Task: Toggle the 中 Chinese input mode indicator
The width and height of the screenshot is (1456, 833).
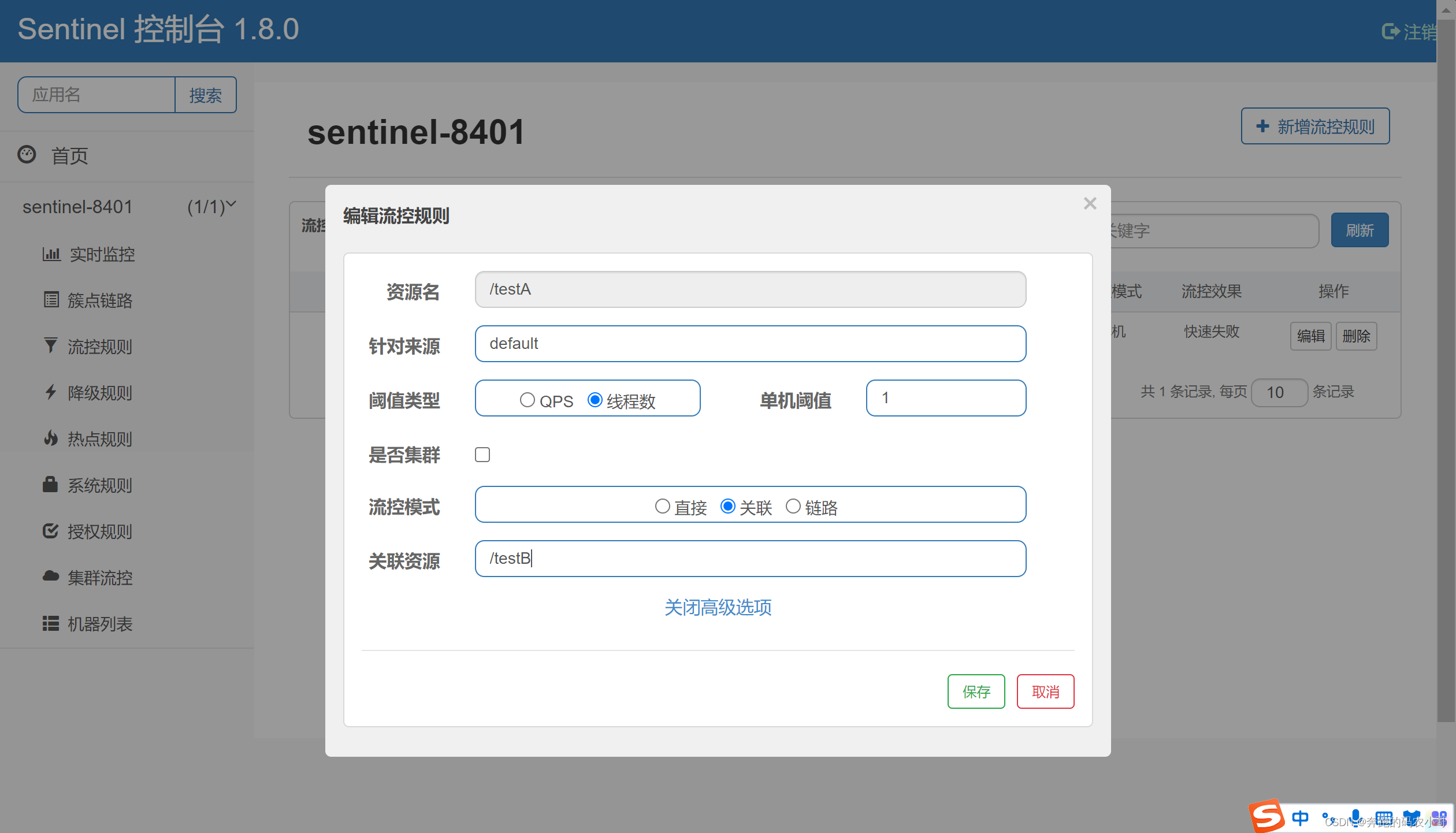Action: [1301, 818]
